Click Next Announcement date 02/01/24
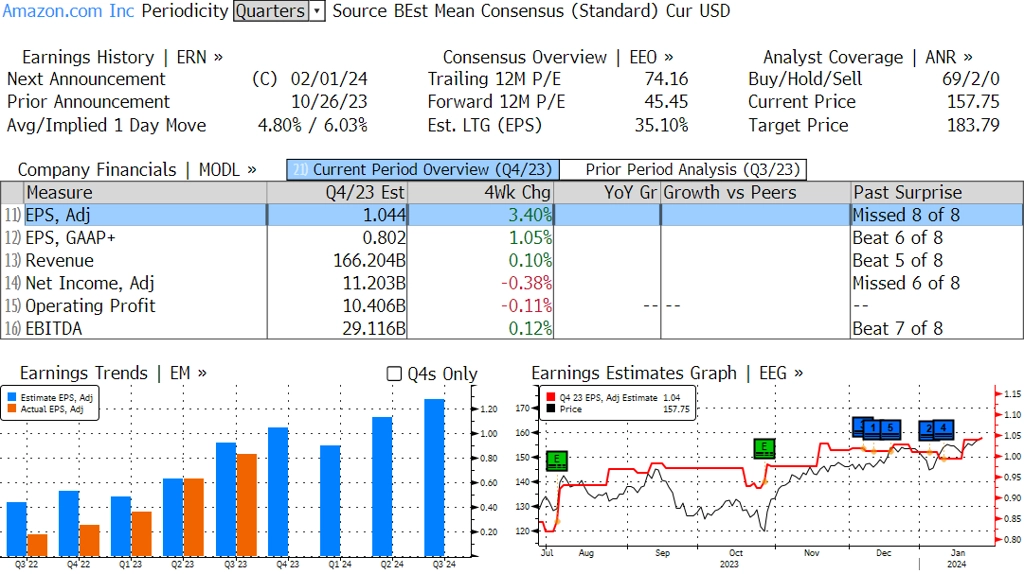 [x=329, y=79]
